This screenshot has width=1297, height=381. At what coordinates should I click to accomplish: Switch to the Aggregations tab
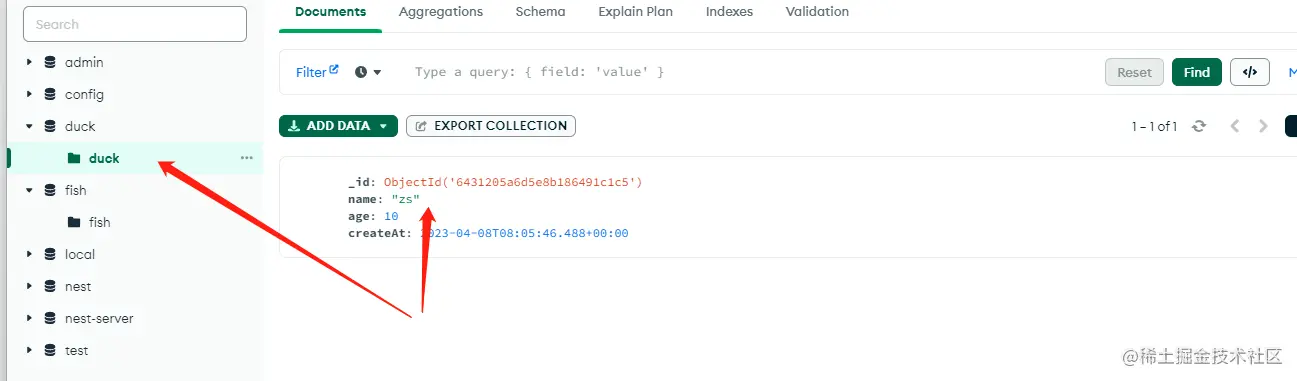(441, 12)
